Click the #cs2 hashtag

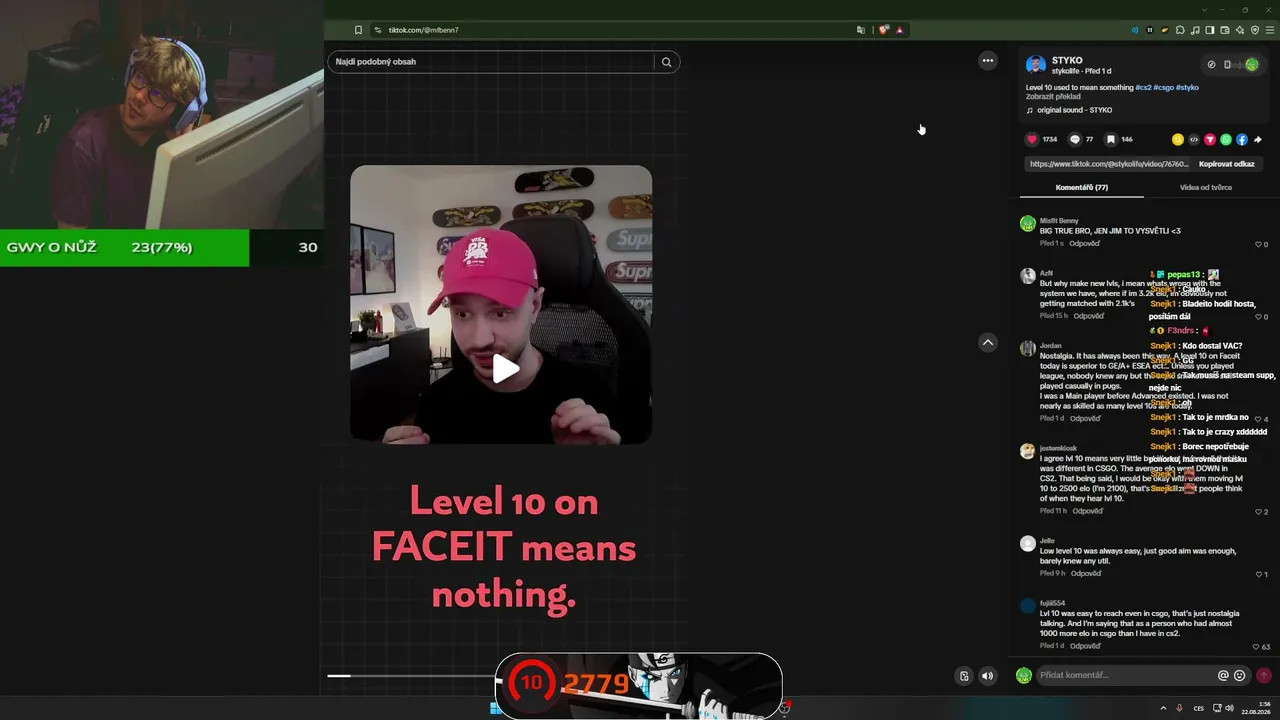pos(1143,88)
